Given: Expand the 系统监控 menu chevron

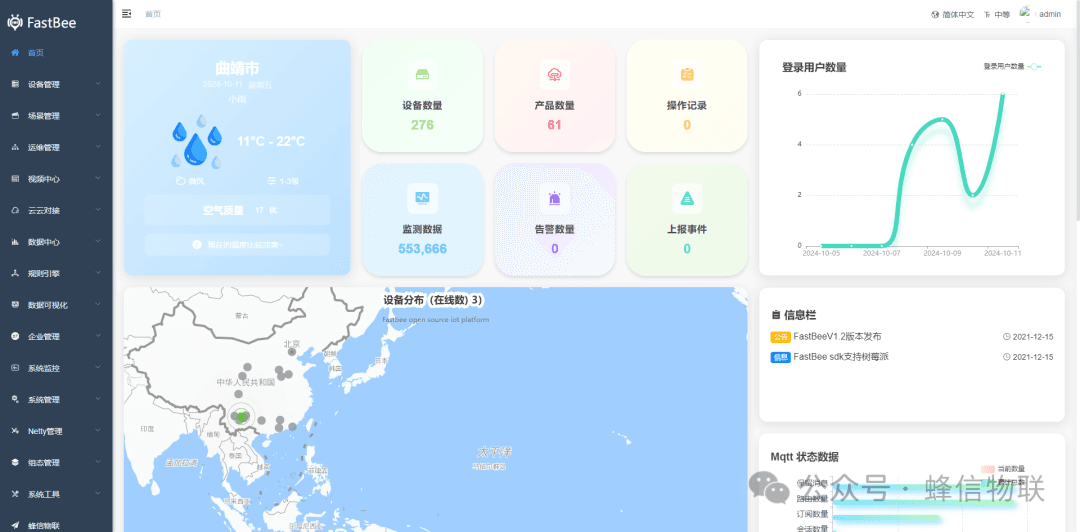Looking at the screenshot, I should coord(98,368).
